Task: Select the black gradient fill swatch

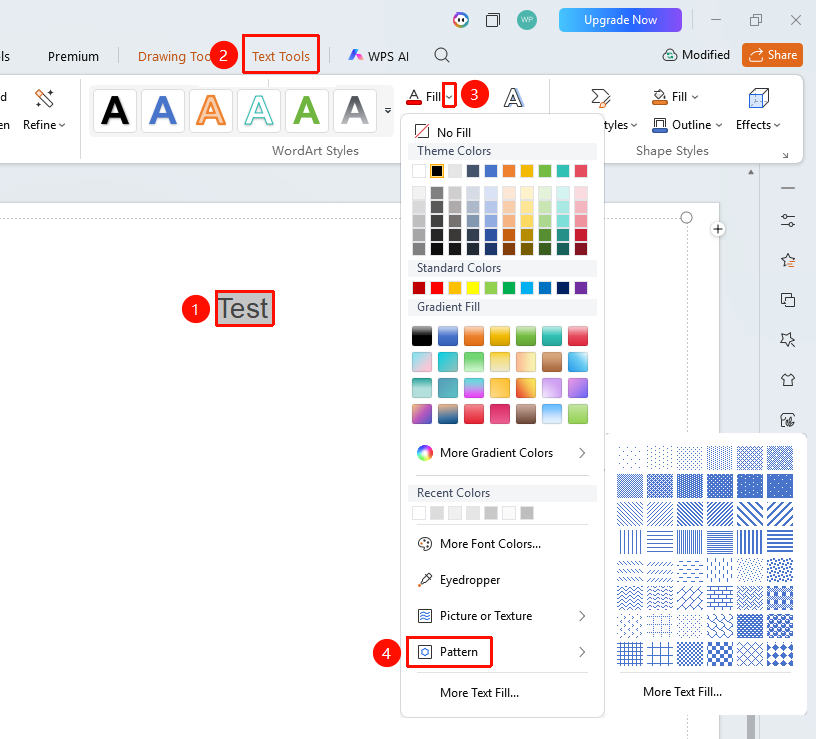Action: pyautogui.click(x=422, y=336)
